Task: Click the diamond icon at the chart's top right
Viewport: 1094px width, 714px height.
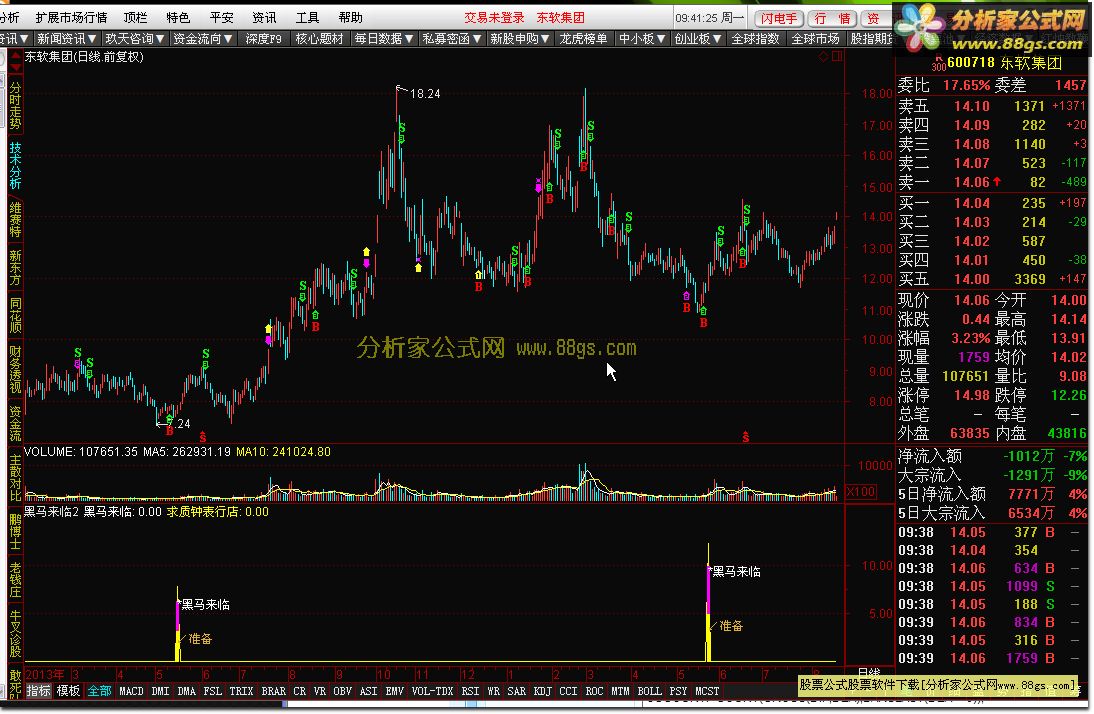Action: tap(823, 57)
